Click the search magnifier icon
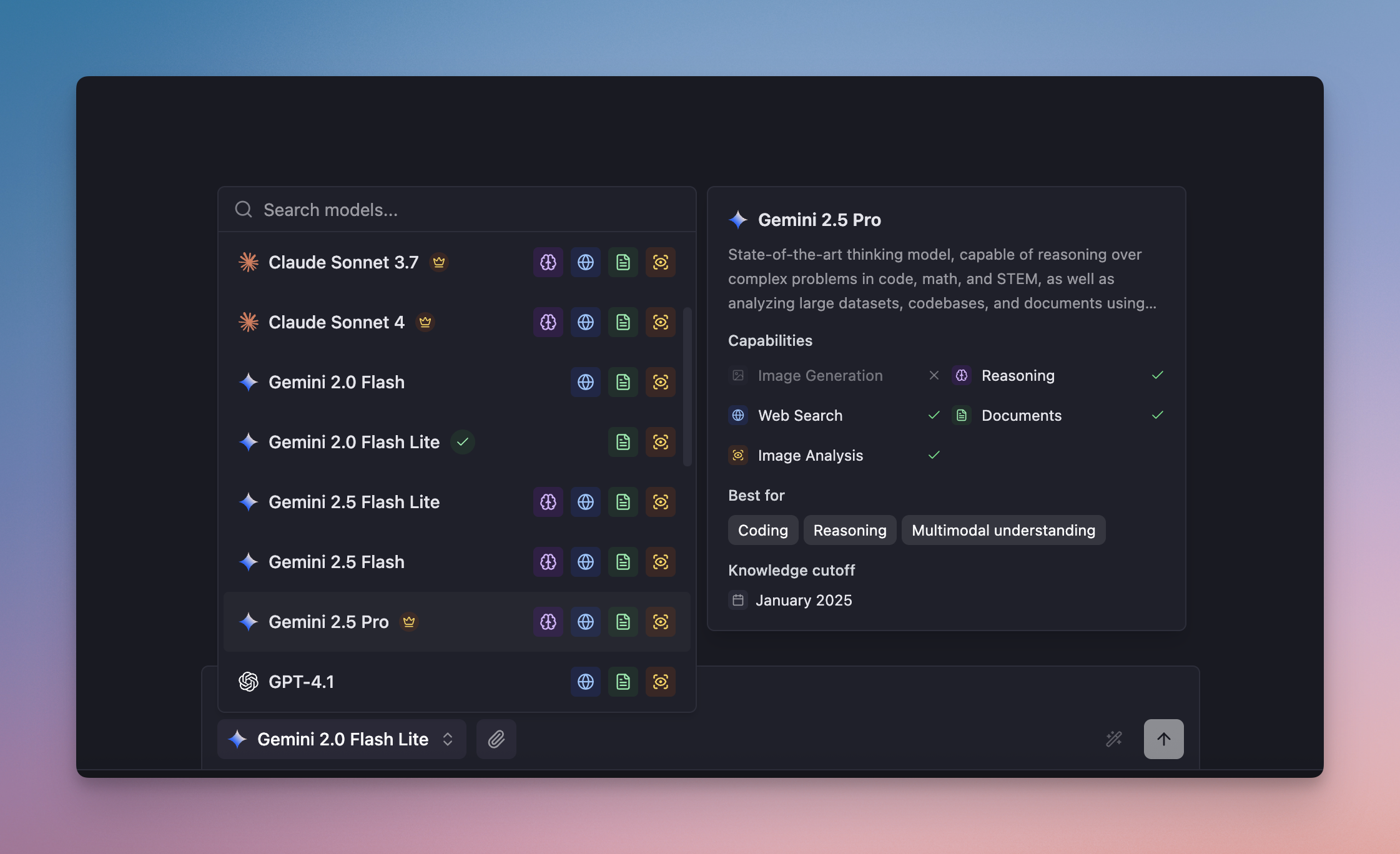1400x854 pixels. [x=244, y=210]
